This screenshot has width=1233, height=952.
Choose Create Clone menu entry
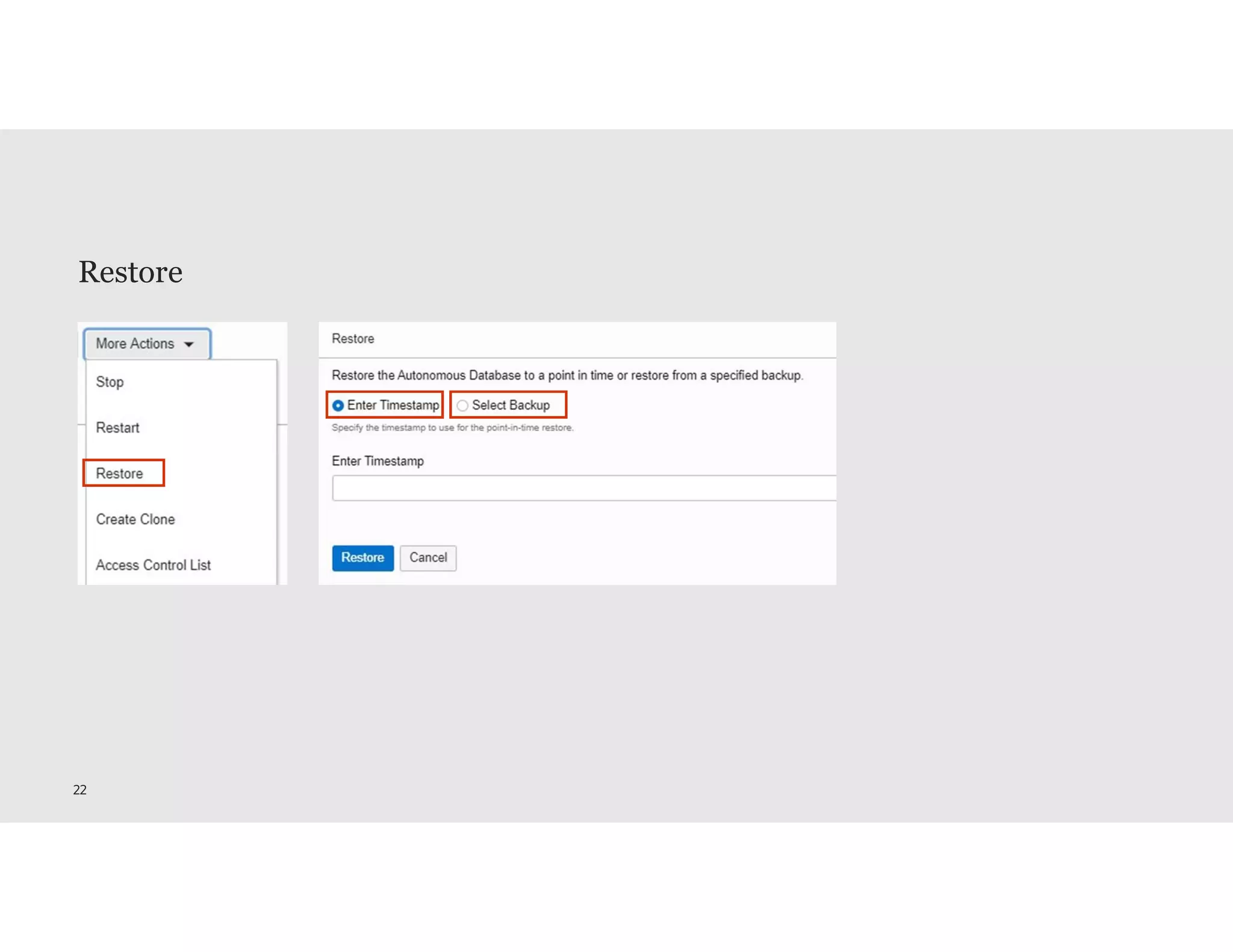[135, 519]
